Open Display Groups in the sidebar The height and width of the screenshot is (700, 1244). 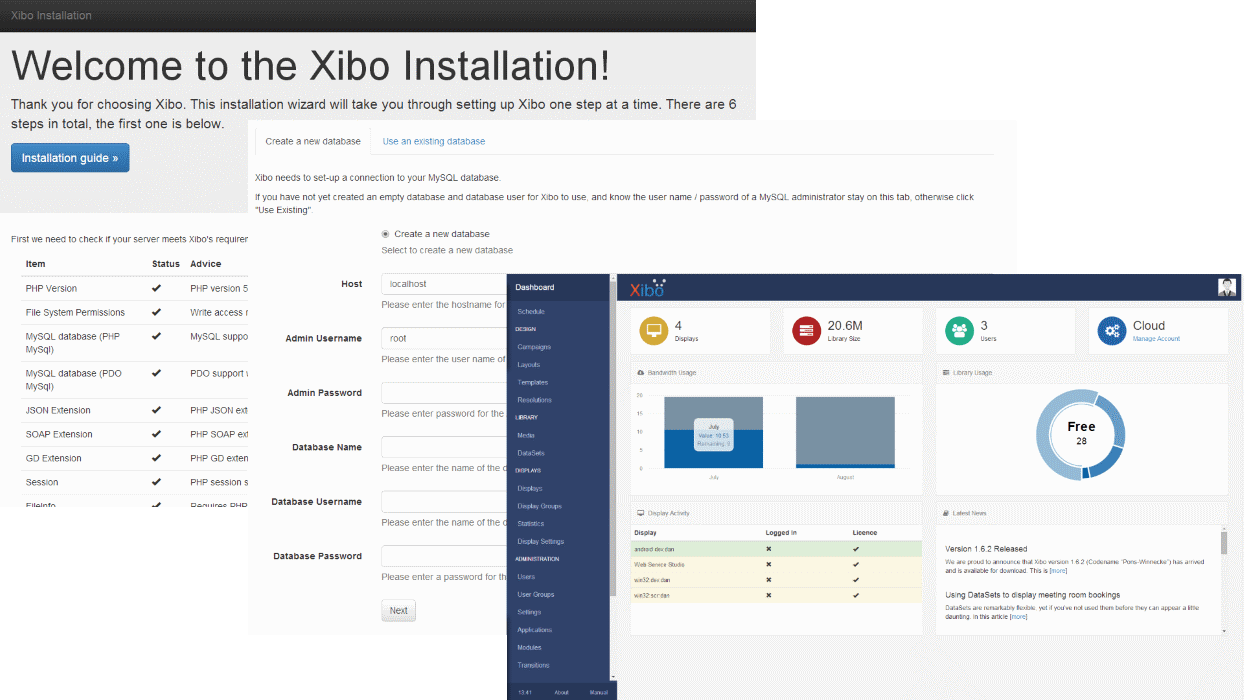(539, 506)
